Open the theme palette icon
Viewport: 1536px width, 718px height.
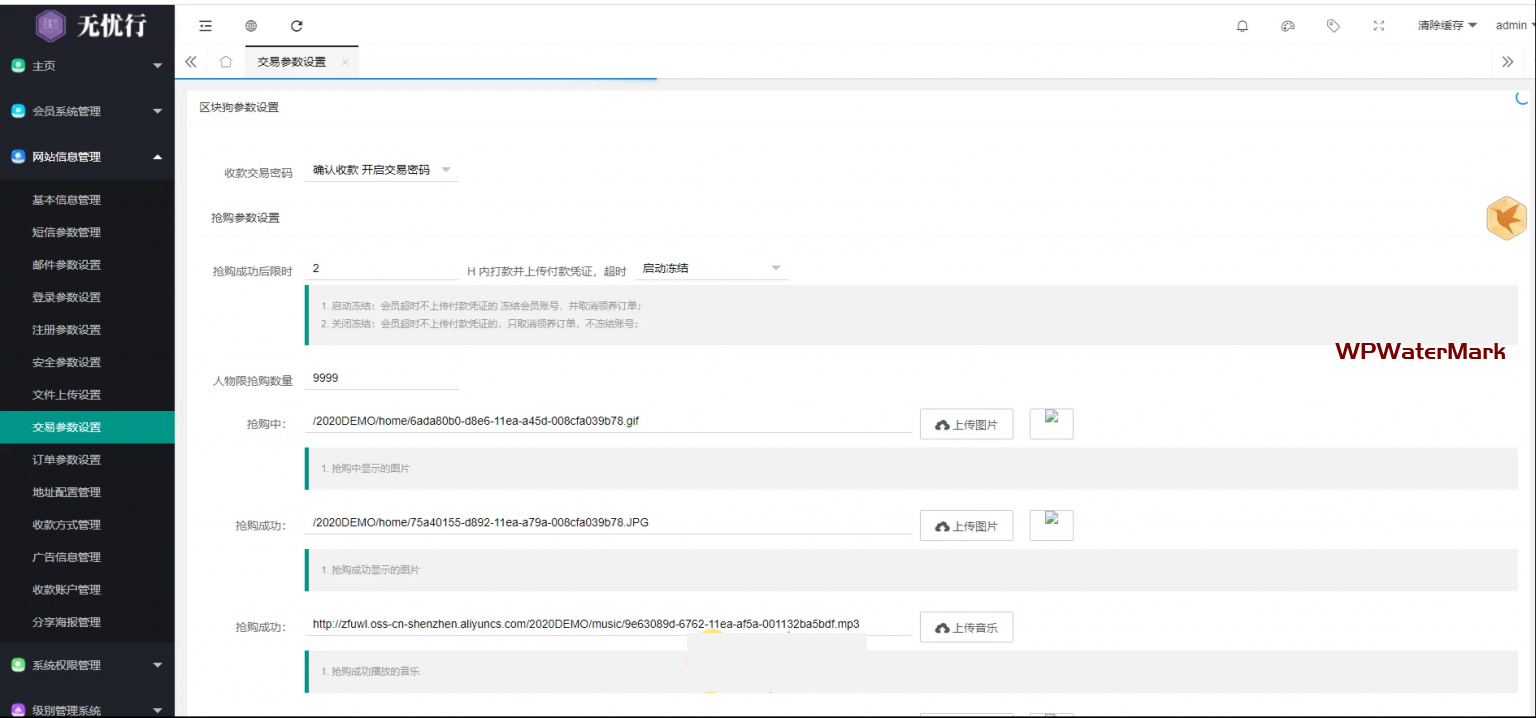point(1288,26)
